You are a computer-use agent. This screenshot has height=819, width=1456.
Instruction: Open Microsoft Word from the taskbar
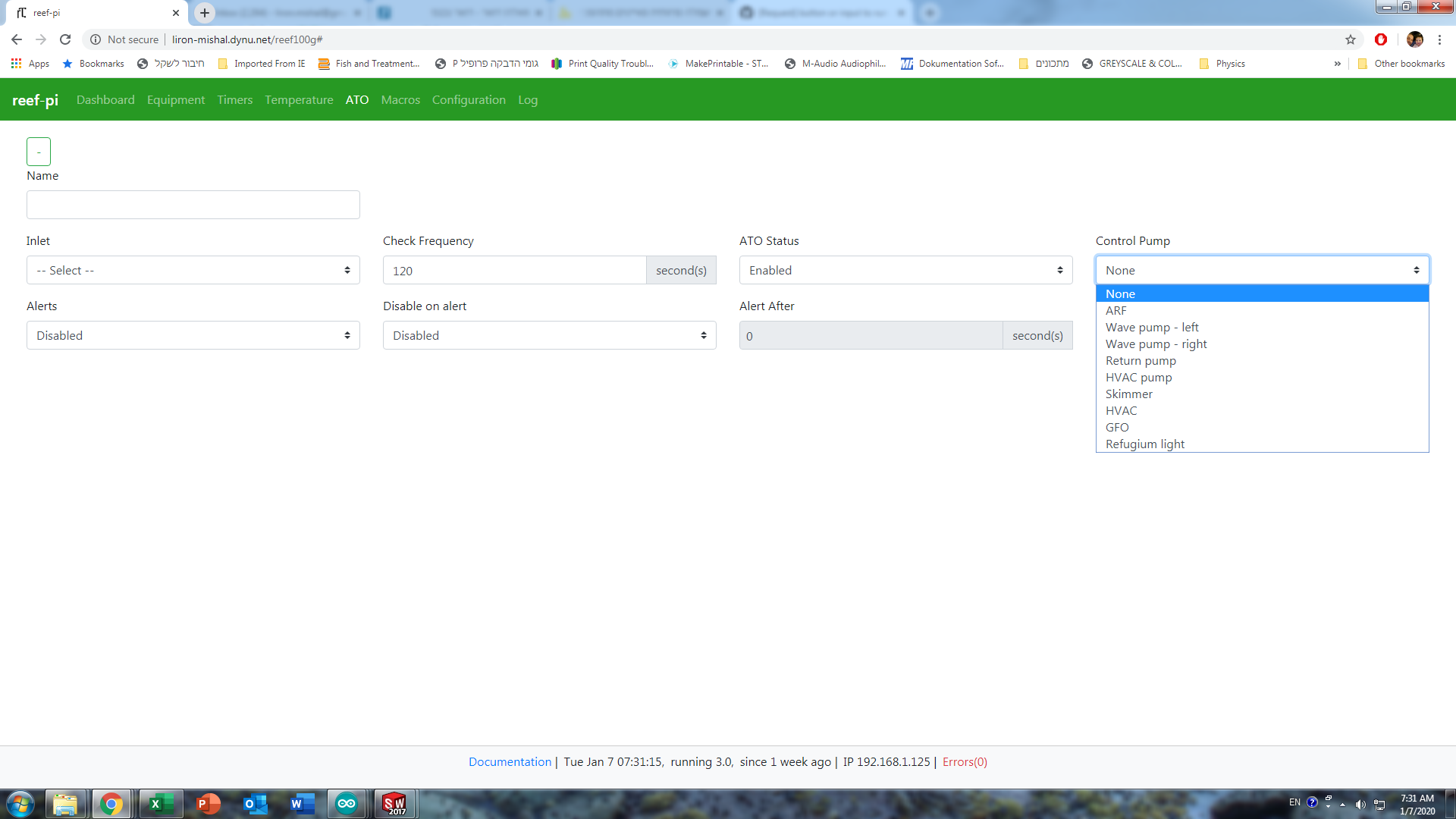tap(301, 803)
